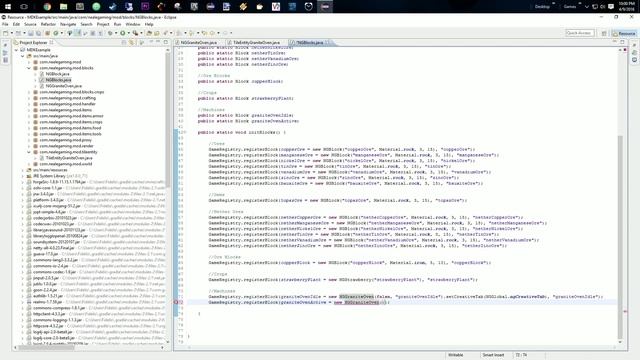640x360 pixels.
Task: Switch to the NGGraniteOven.java editor tab
Action: point(199,42)
